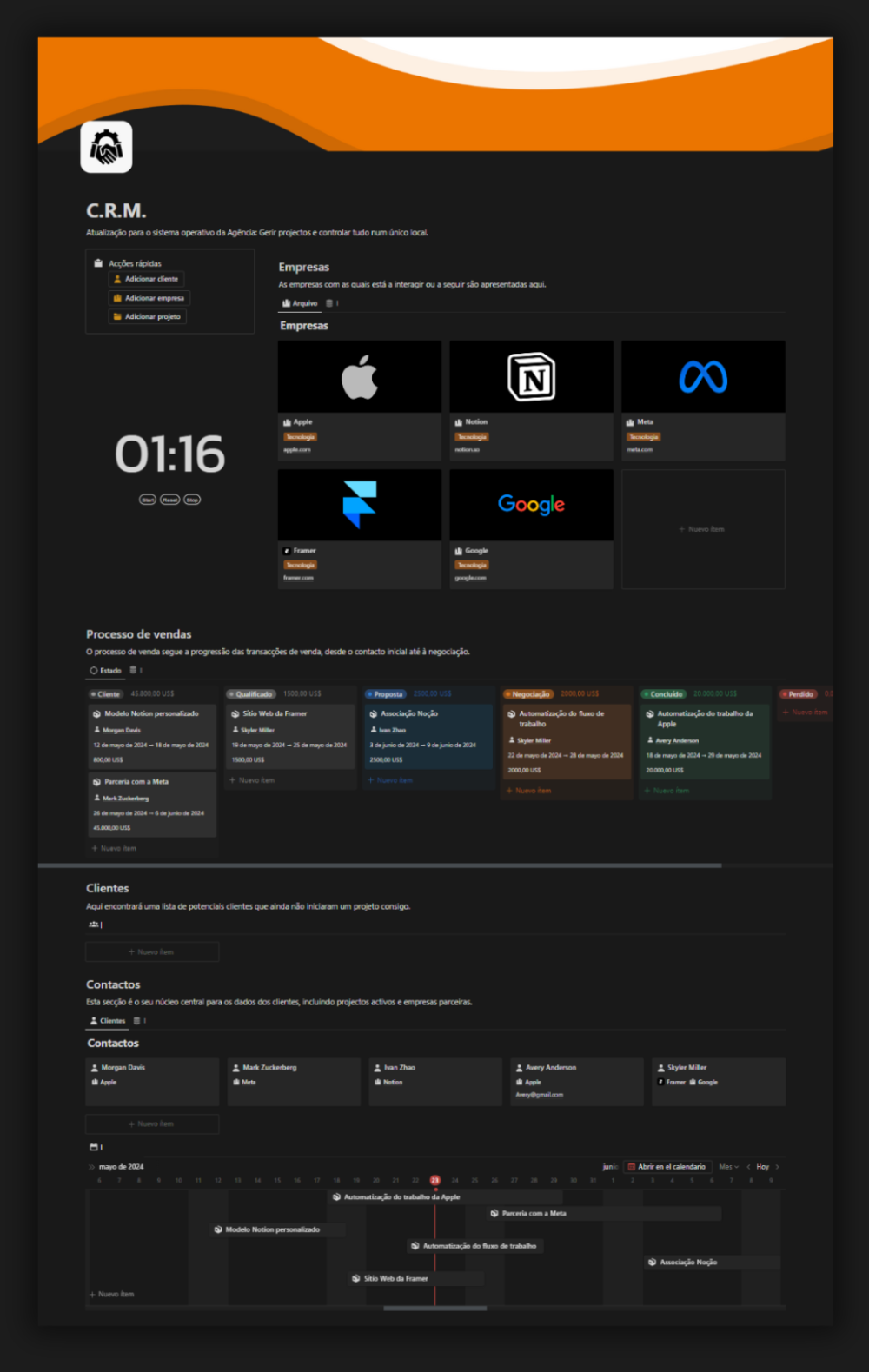Open Automatização do trabalho da Apple kanban card

706,742
